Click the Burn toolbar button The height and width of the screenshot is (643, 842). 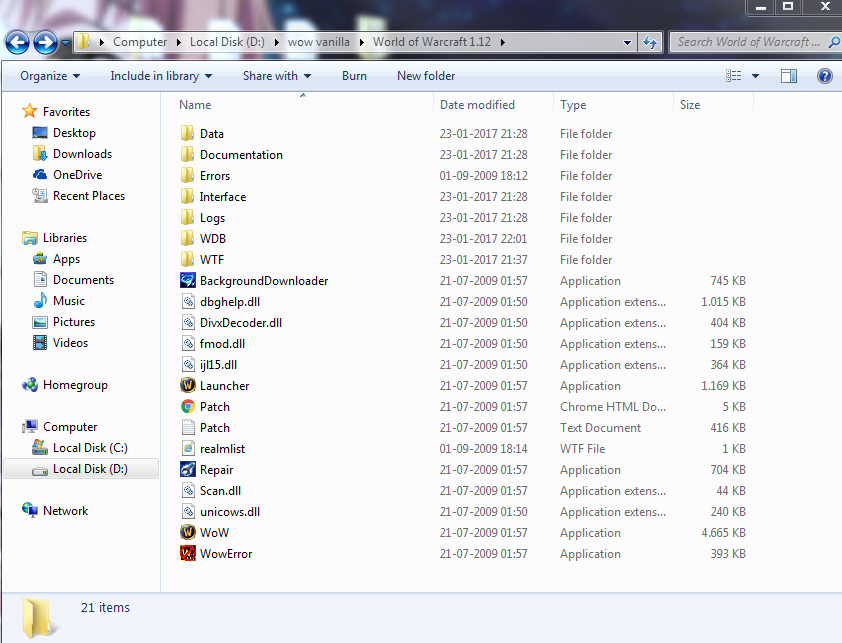click(354, 76)
